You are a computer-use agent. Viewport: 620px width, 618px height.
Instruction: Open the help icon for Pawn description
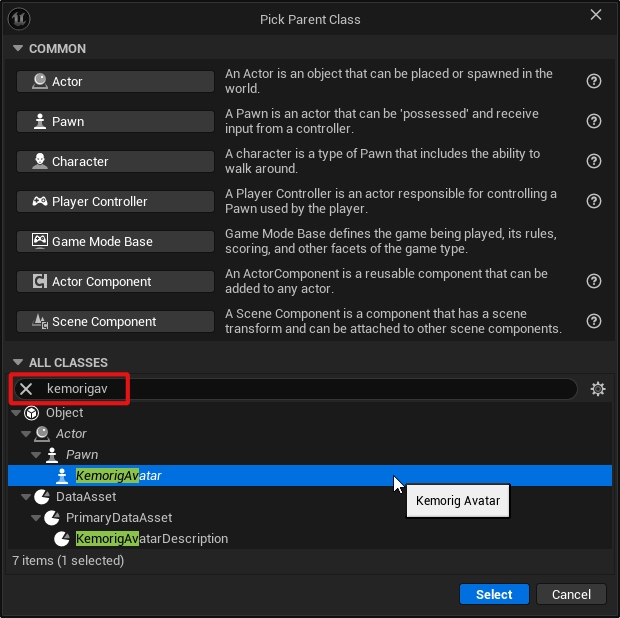click(594, 121)
